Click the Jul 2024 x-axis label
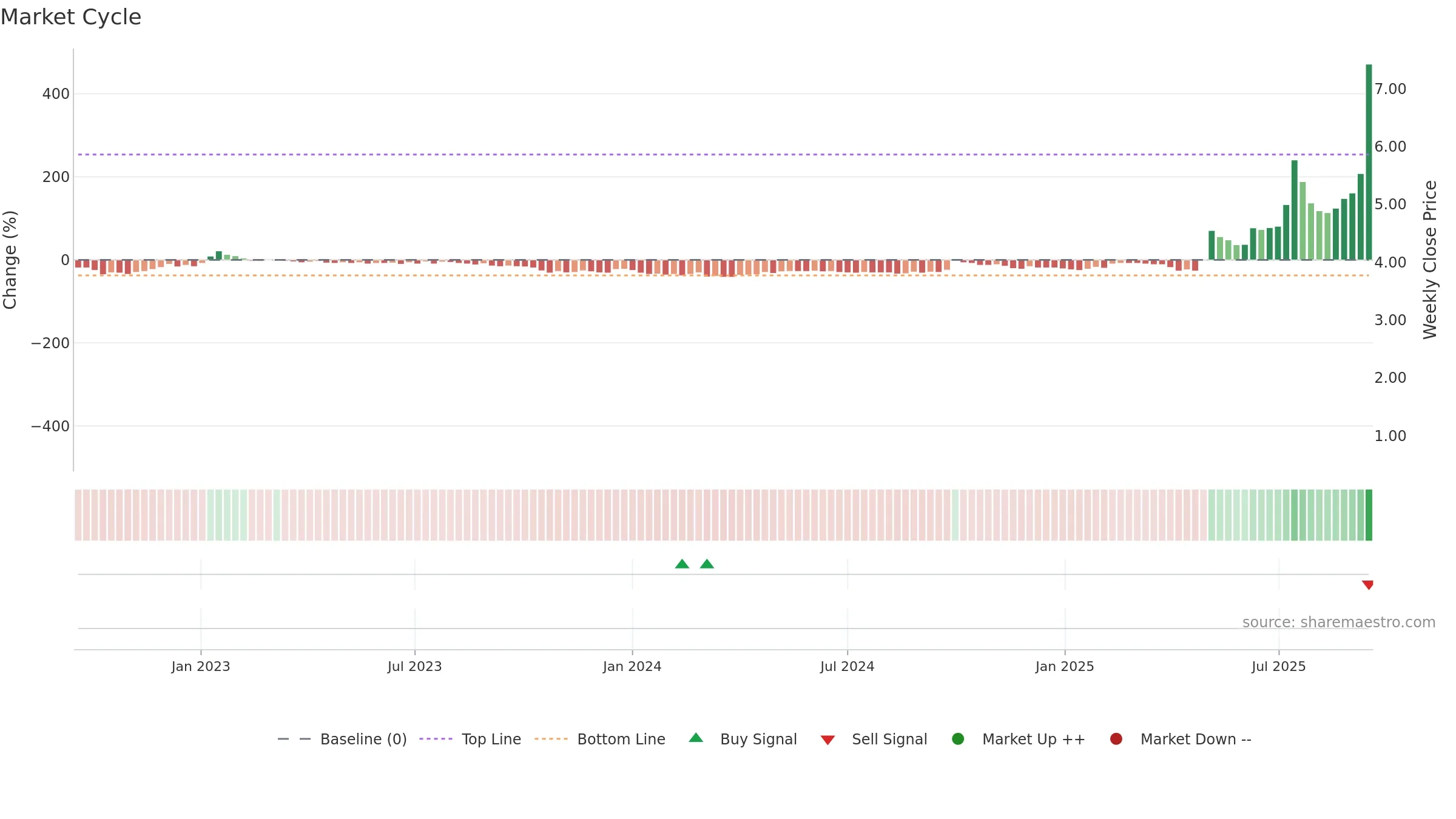1456x819 pixels. [x=848, y=667]
